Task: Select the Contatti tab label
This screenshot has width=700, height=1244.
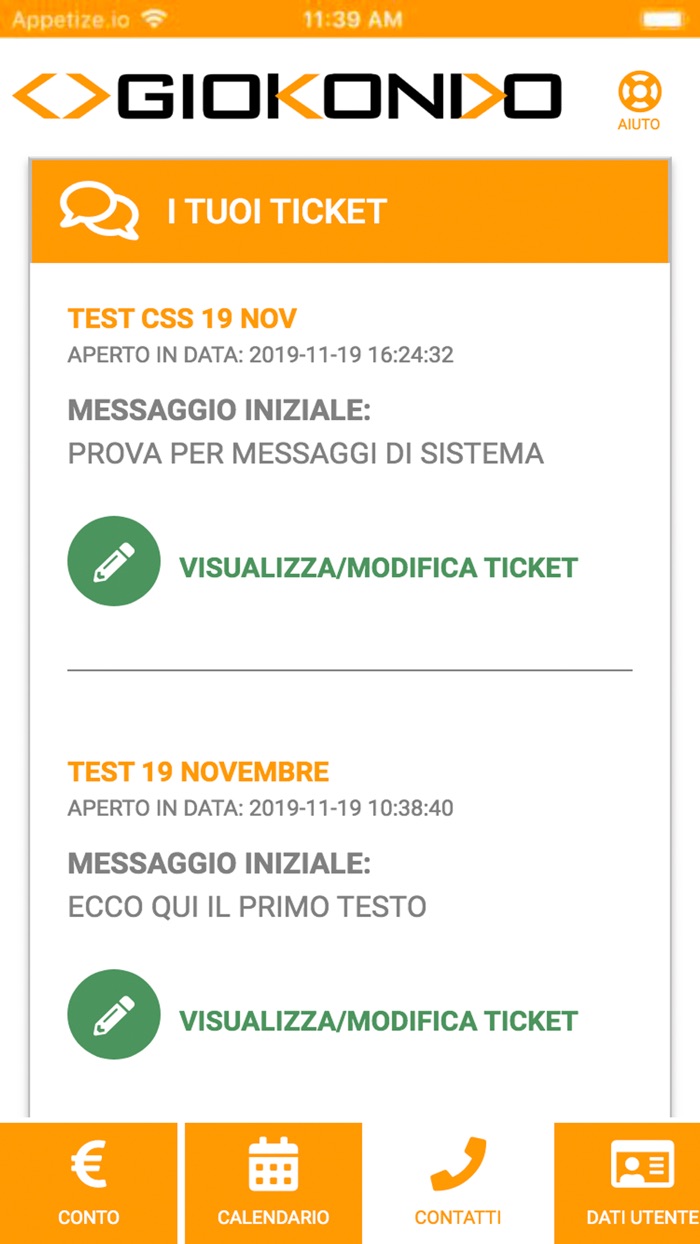Action: tap(458, 1217)
